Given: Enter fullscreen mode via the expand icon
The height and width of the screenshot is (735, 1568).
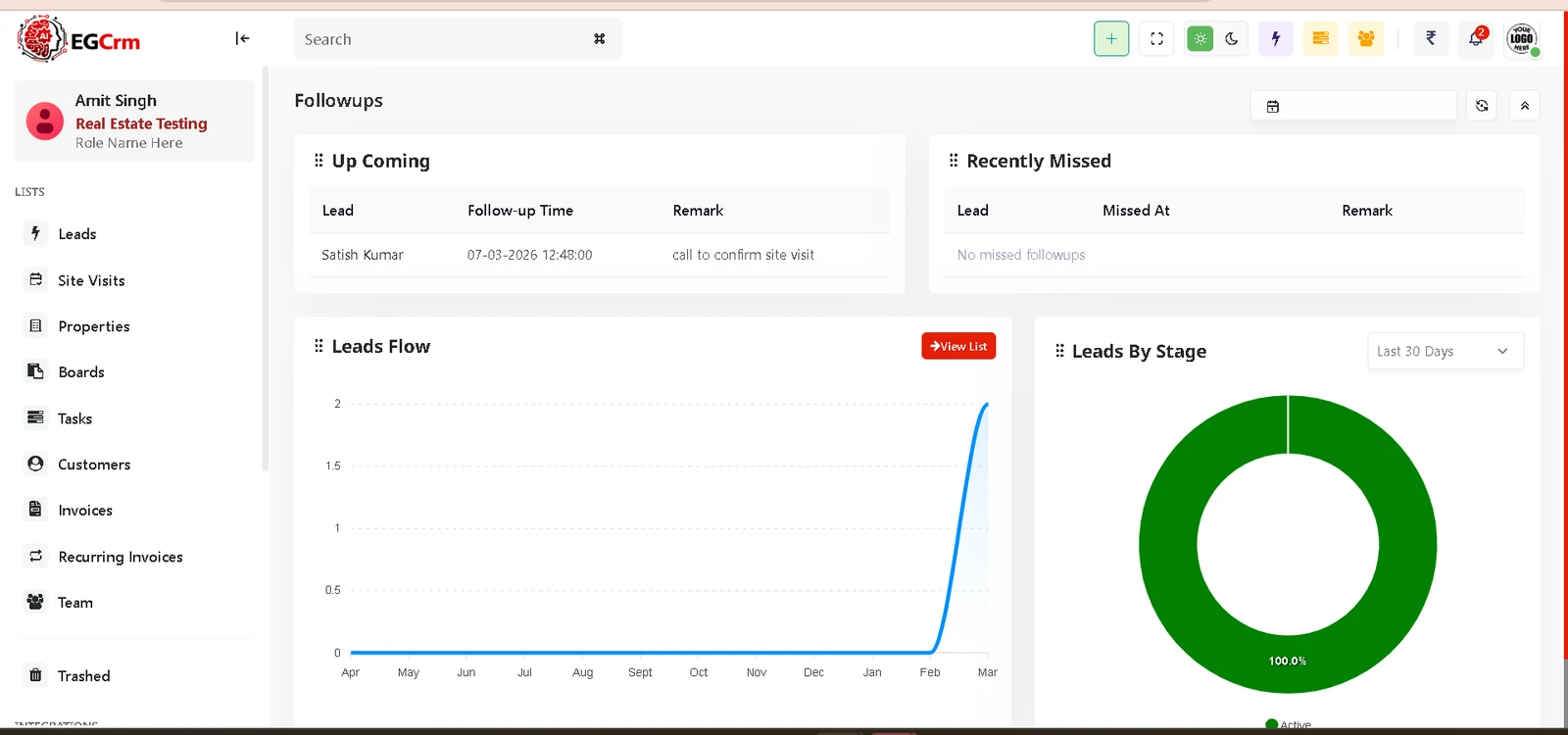Looking at the screenshot, I should click(1156, 39).
